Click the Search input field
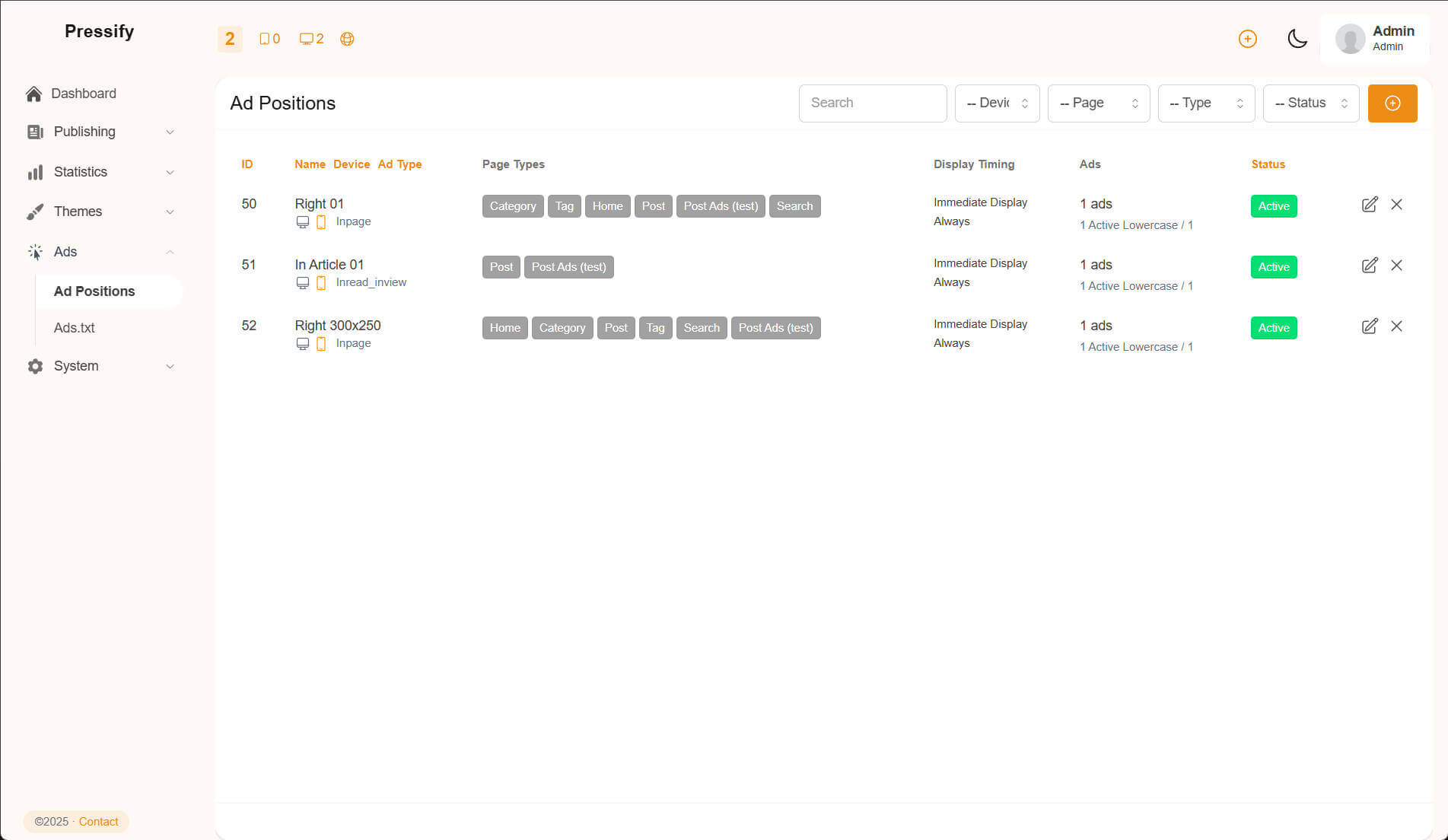The image size is (1448, 840). point(872,103)
